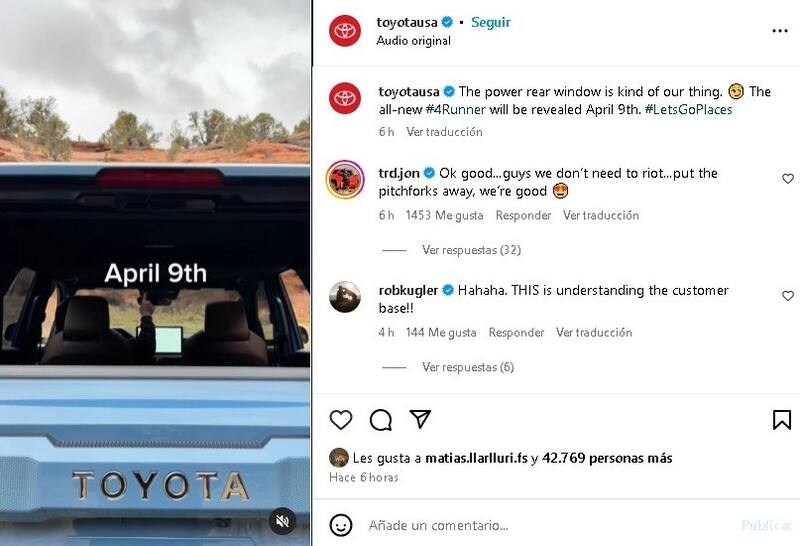Share the post with paper plane icon
The width and height of the screenshot is (800, 546).
420,419
